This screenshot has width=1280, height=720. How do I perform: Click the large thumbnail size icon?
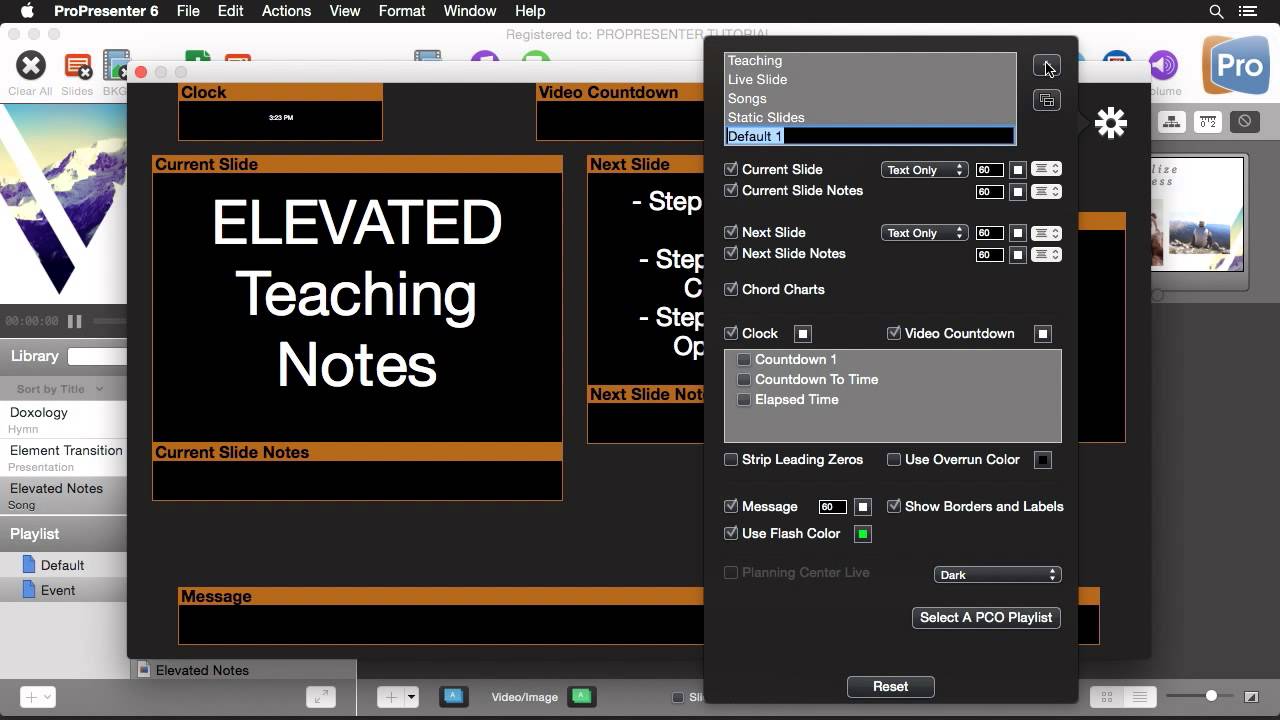point(1251,697)
